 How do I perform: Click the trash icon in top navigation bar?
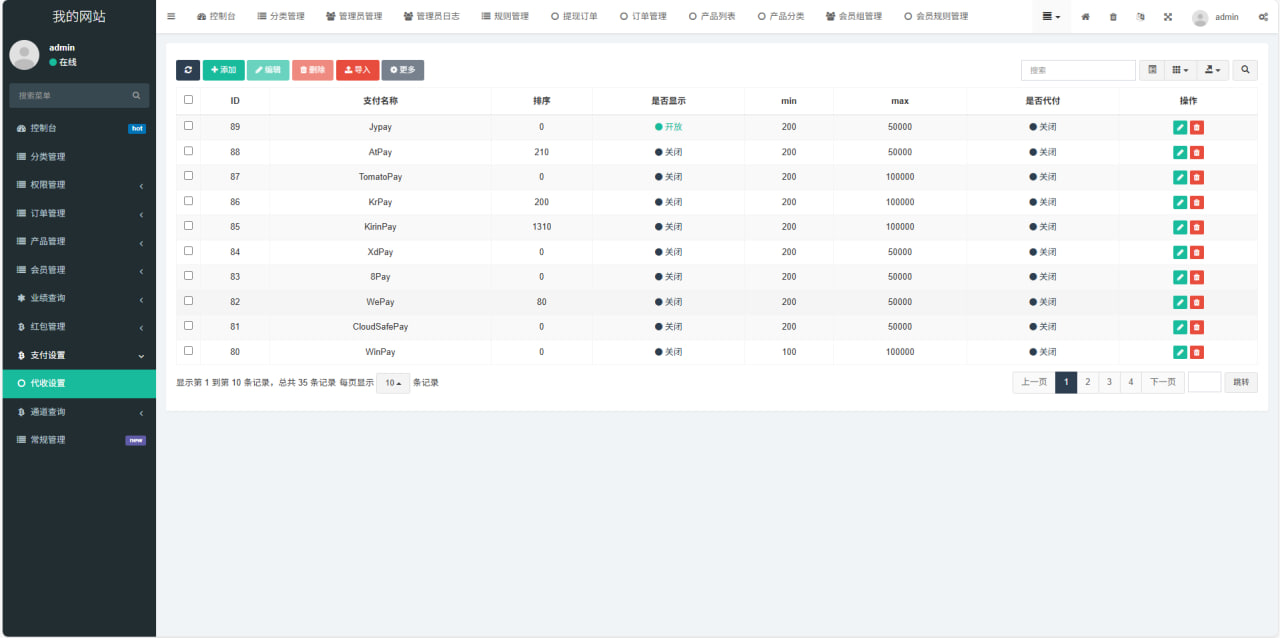point(1113,17)
